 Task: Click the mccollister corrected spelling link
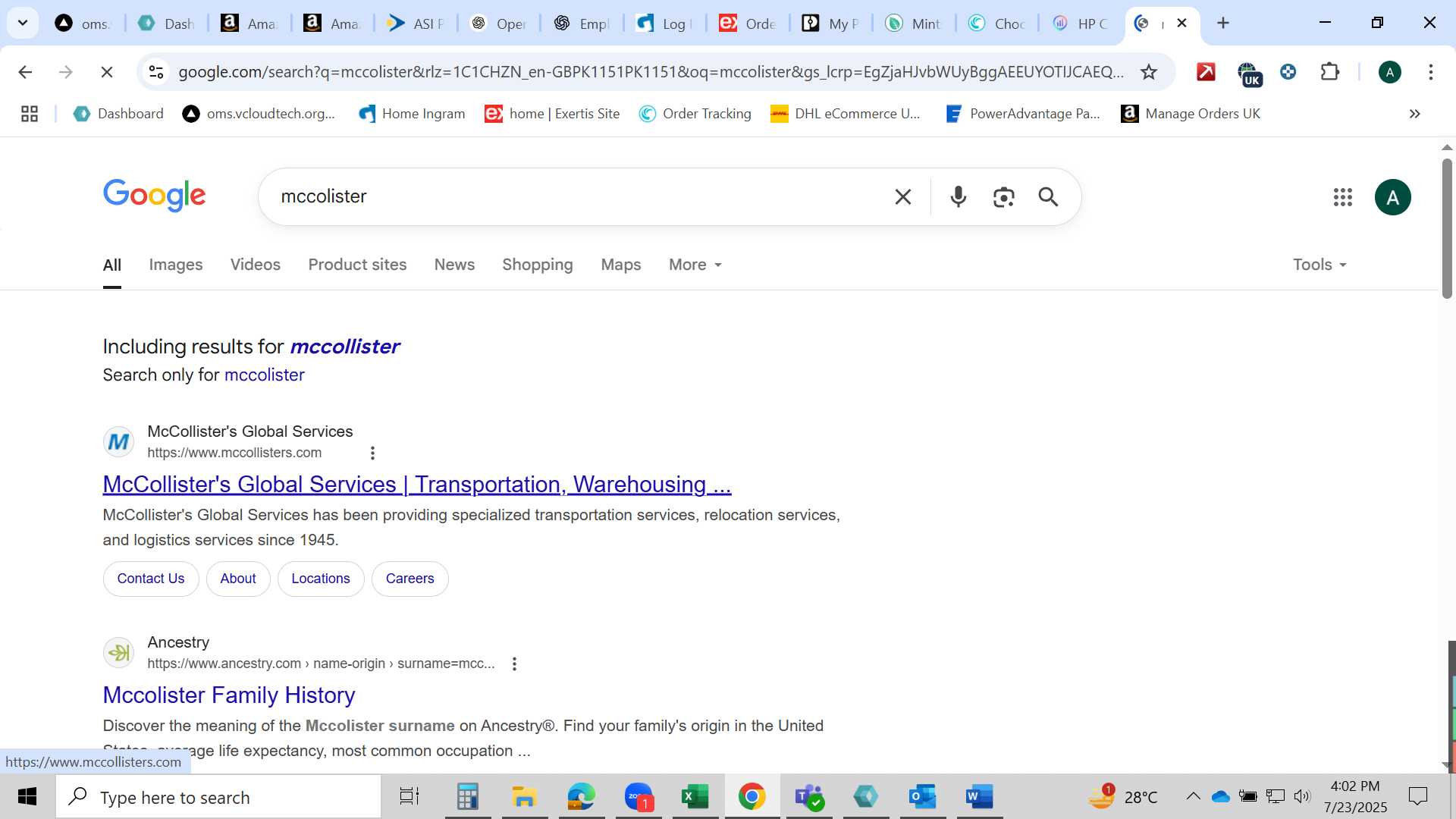(x=345, y=347)
